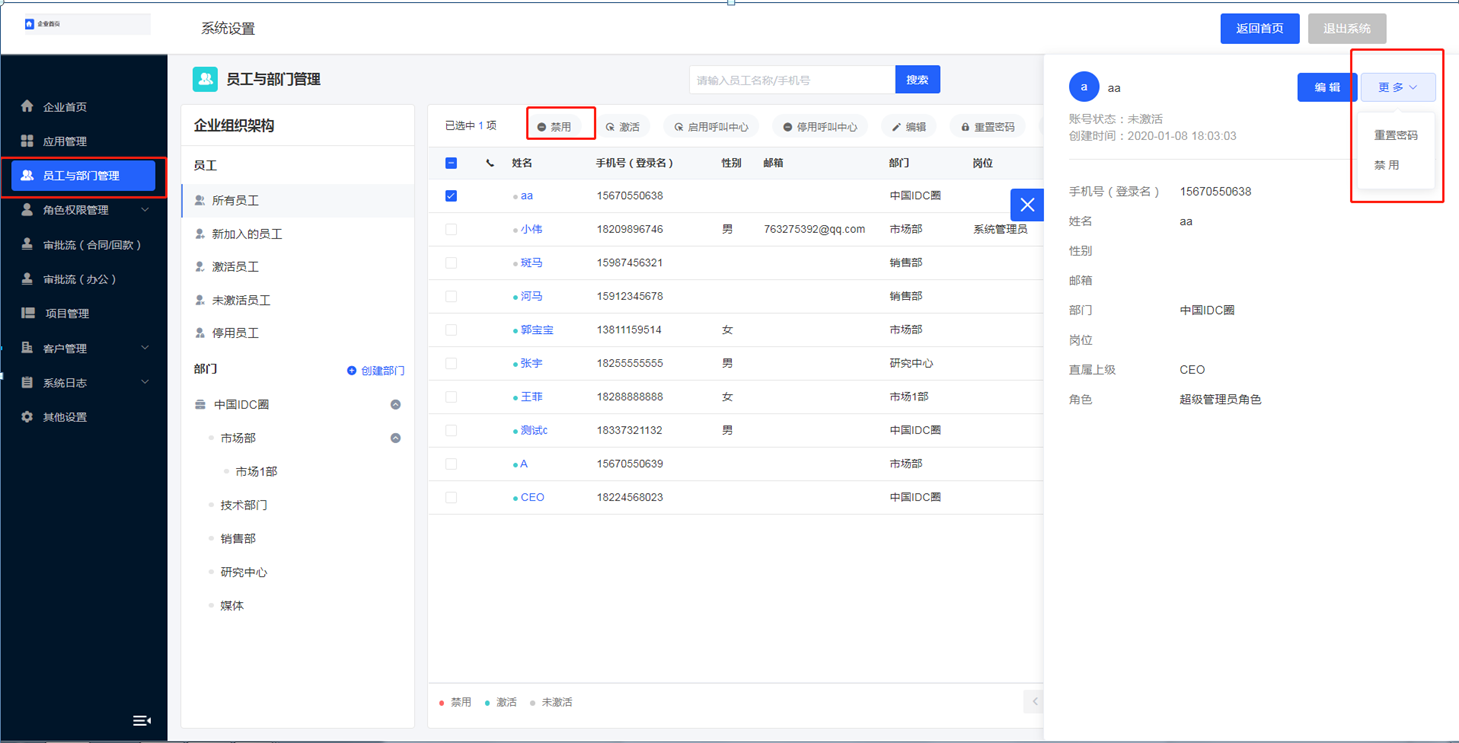This screenshot has width=1459, height=743.
Task: Click the 返回首页 button
Action: coord(1259,28)
